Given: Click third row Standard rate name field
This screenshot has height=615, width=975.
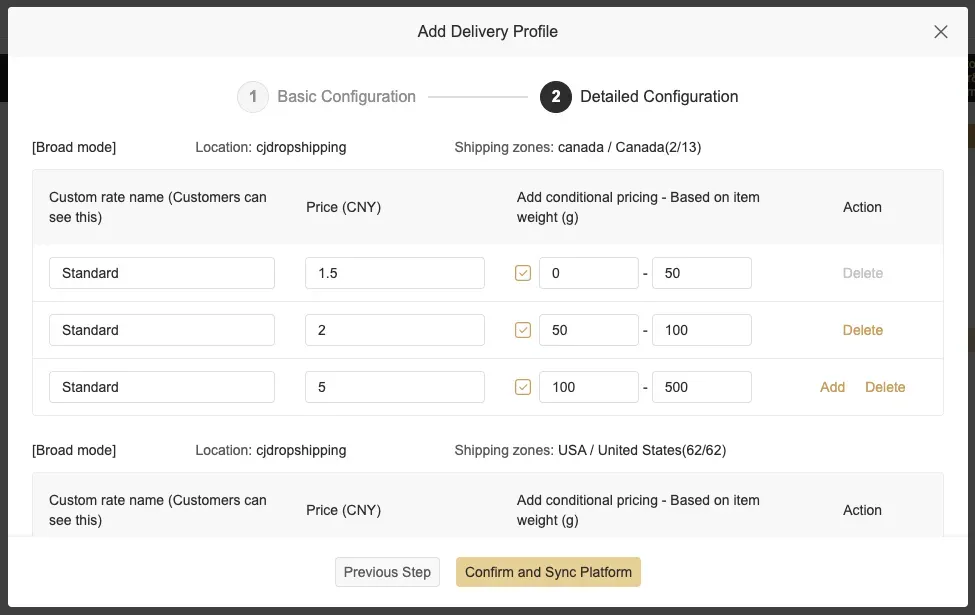Looking at the screenshot, I should pos(161,387).
